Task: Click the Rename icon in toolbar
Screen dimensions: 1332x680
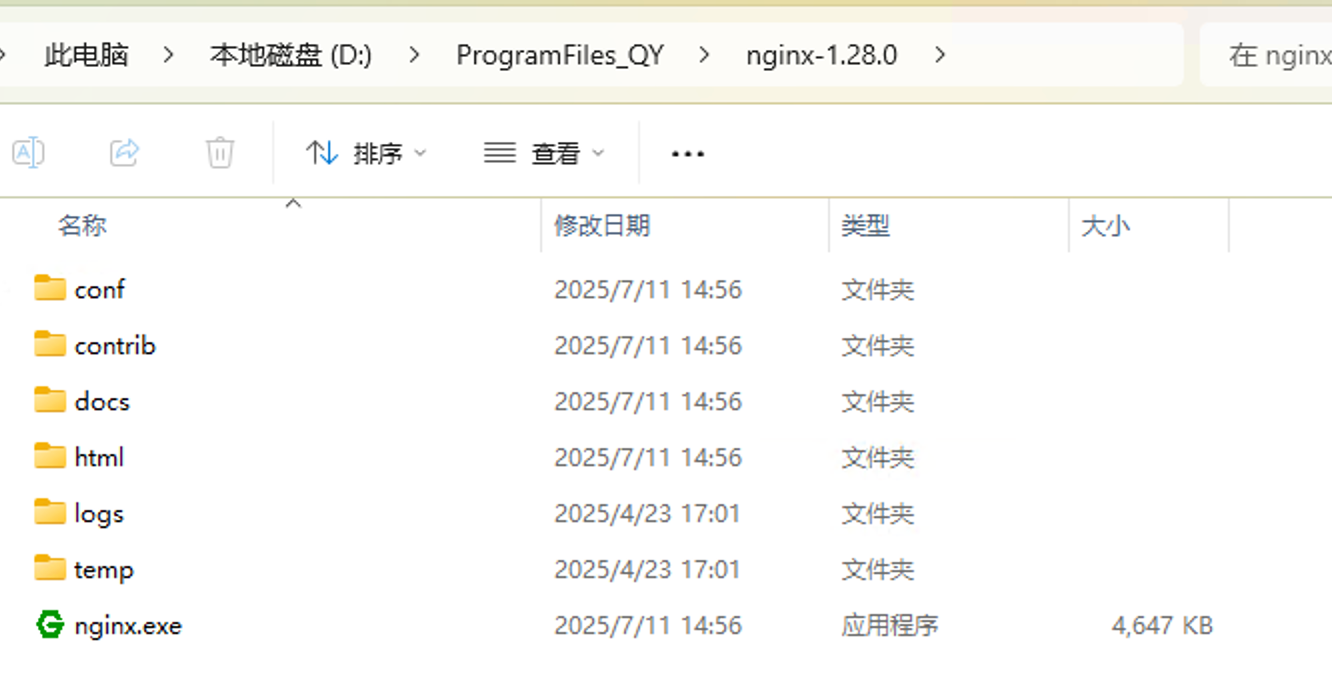Action: click(28, 153)
